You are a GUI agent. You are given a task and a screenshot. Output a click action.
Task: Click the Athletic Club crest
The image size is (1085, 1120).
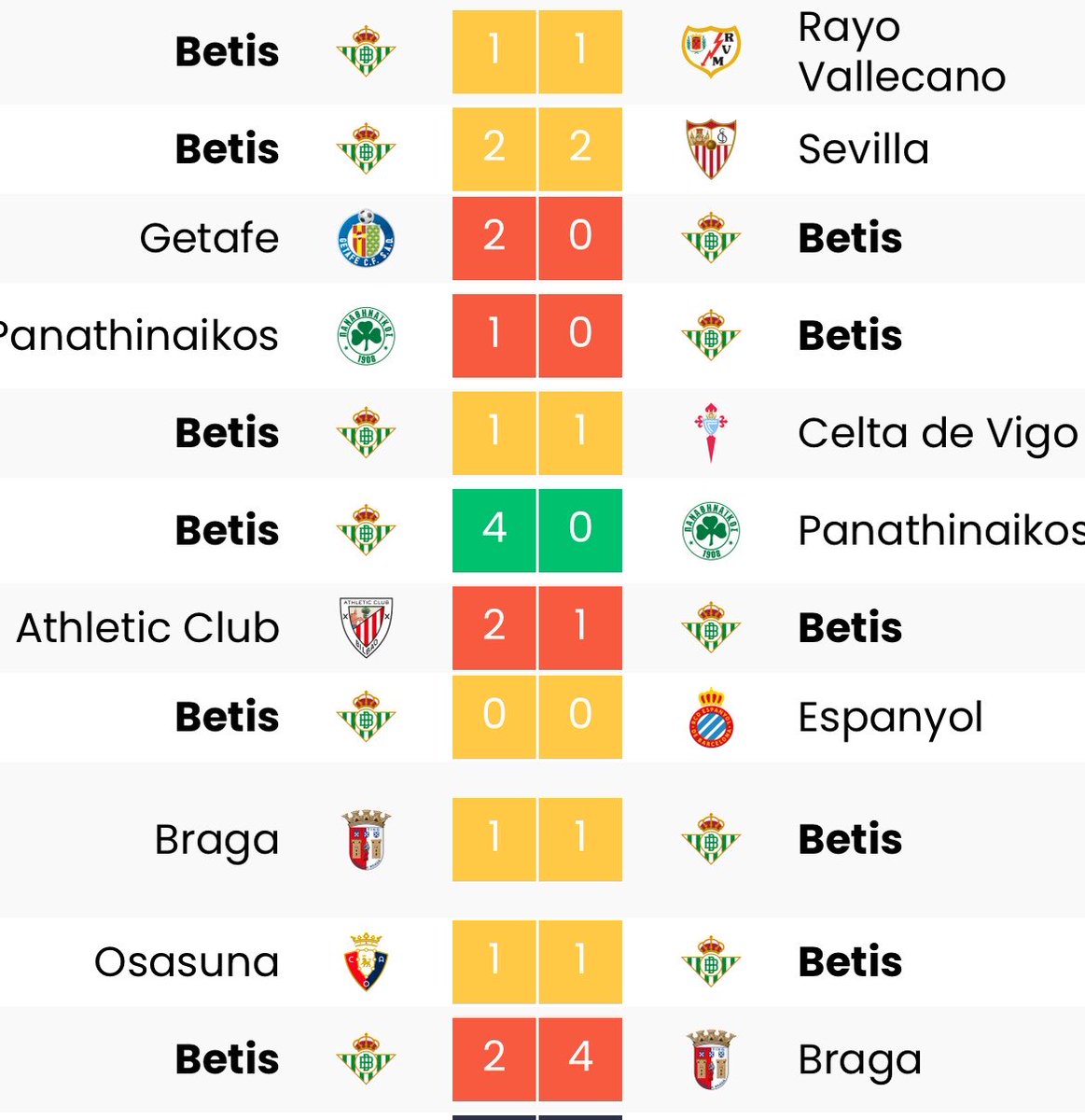coord(366,627)
